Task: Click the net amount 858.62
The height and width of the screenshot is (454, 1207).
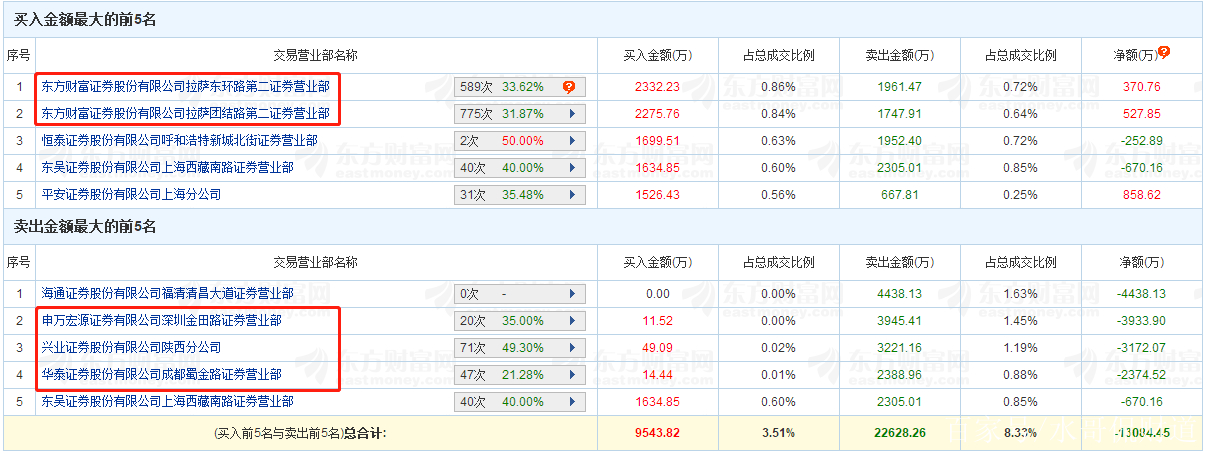Action: [1142, 194]
